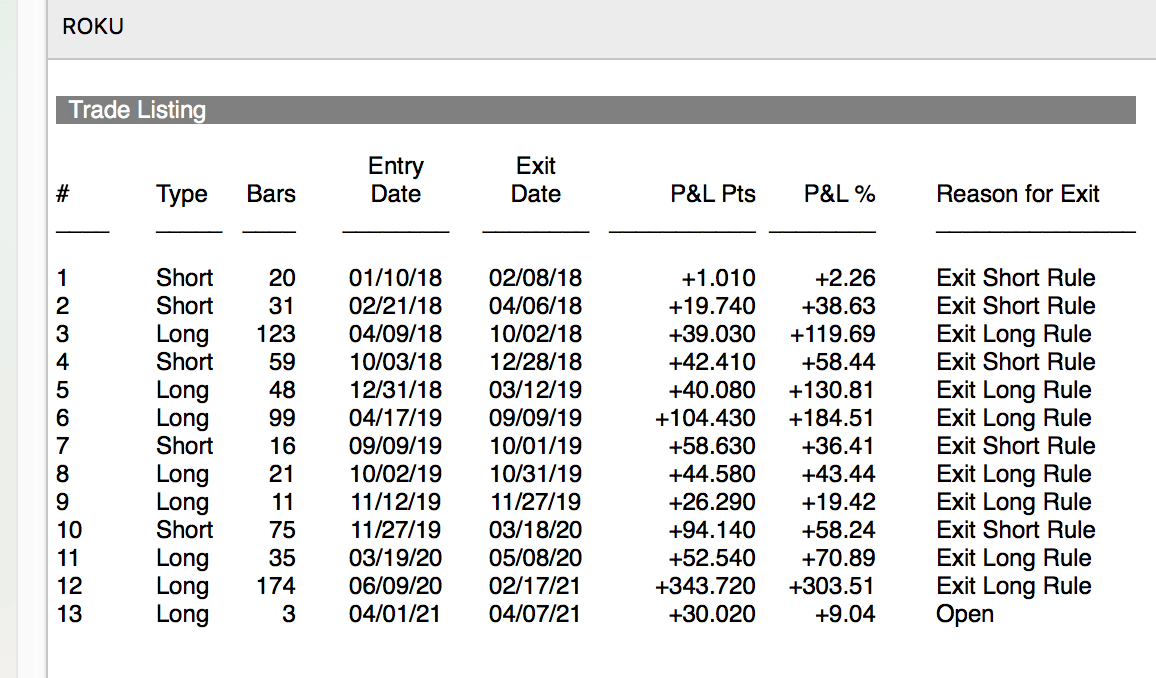The width and height of the screenshot is (1156, 678).
Task: Select the Open exit reason in trade 13
Action: pos(965,614)
